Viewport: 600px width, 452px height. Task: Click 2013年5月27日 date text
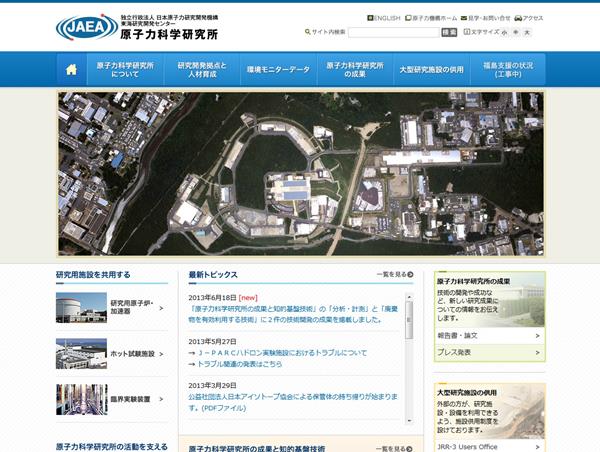pos(212,341)
